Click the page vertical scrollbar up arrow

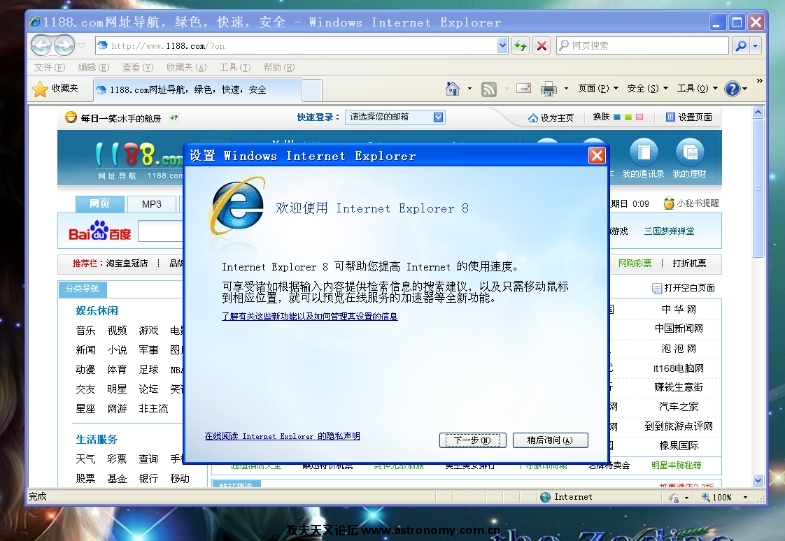pyautogui.click(x=758, y=113)
